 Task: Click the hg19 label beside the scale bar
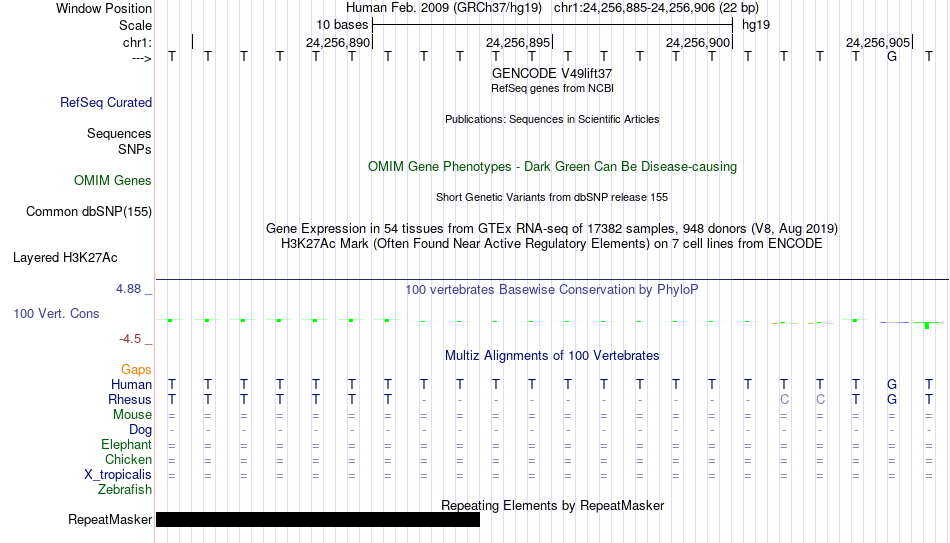[x=756, y=25]
